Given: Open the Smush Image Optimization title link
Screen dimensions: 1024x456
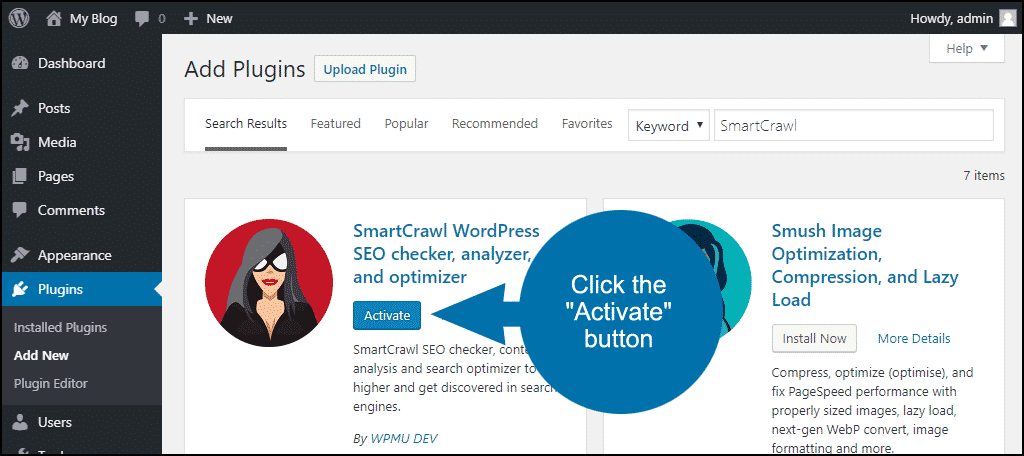Looking at the screenshot, I should [865, 265].
